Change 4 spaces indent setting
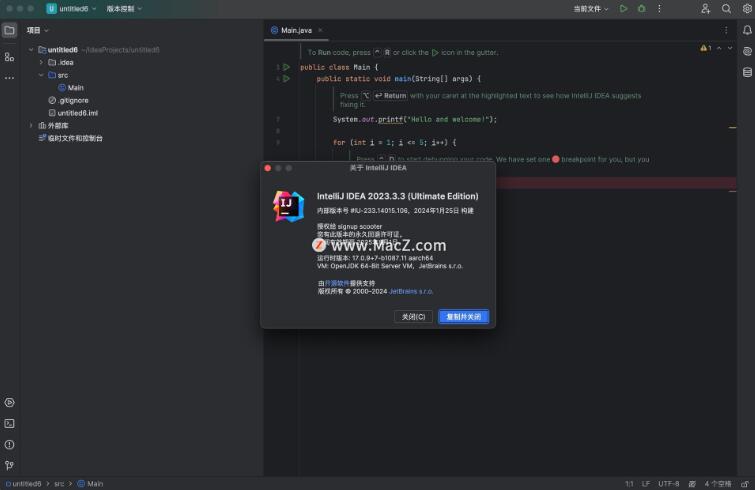Image resolution: width=755 pixels, height=490 pixels. 718,484
